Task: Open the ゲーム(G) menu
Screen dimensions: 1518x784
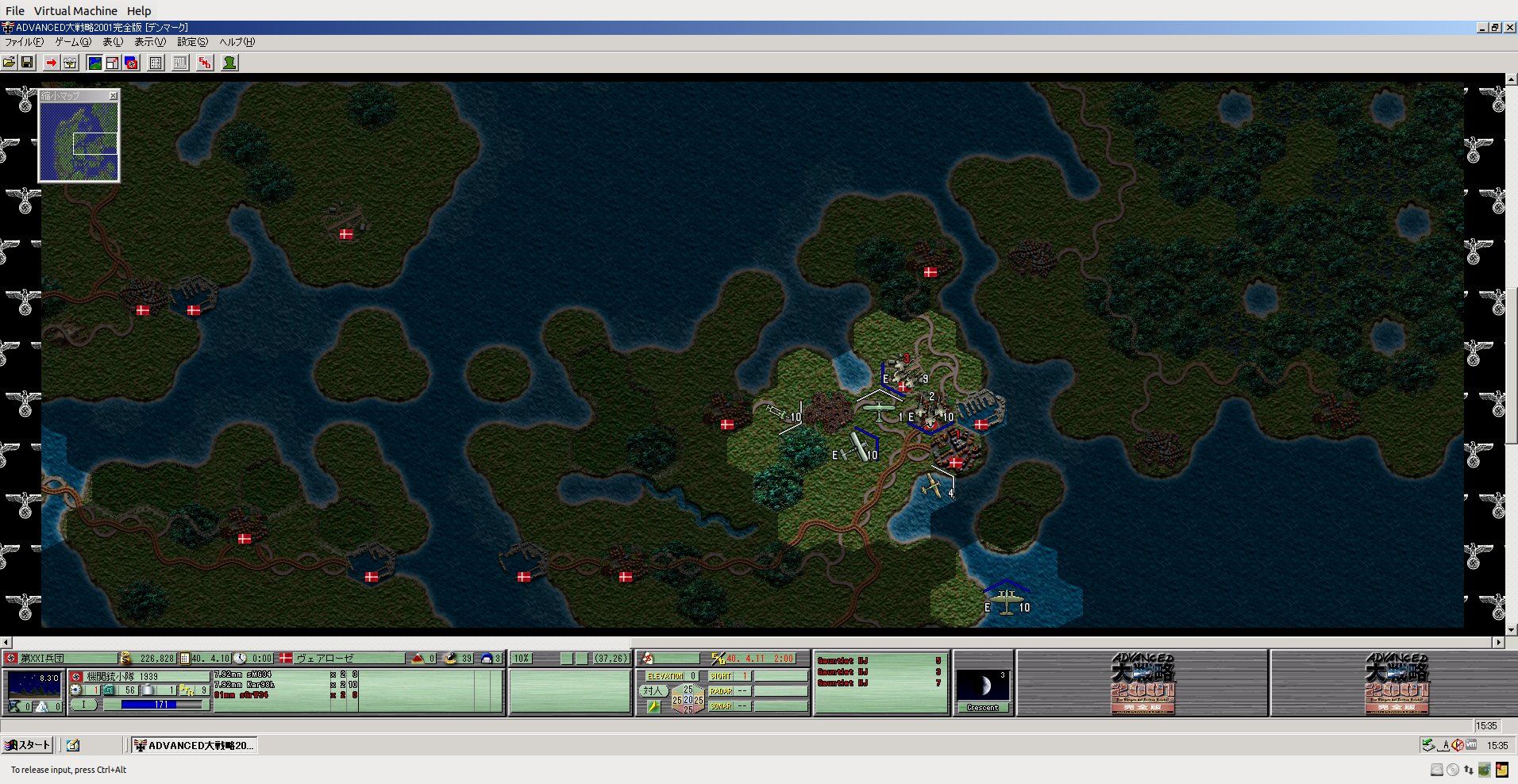Action: click(x=72, y=42)
